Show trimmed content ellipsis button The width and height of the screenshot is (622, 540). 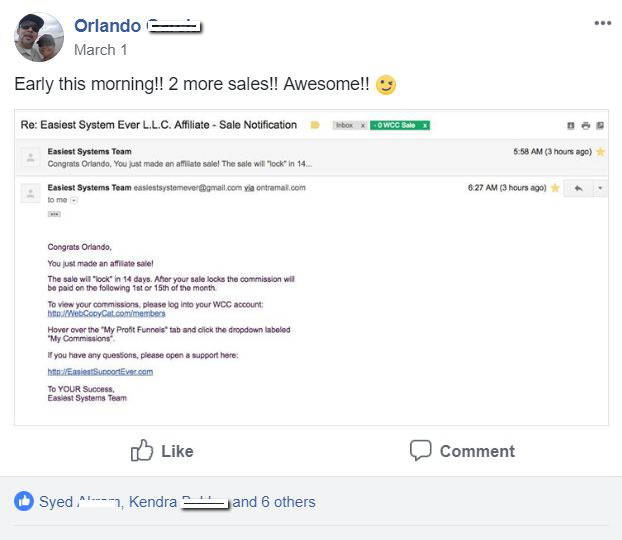[x=54, y=214]
